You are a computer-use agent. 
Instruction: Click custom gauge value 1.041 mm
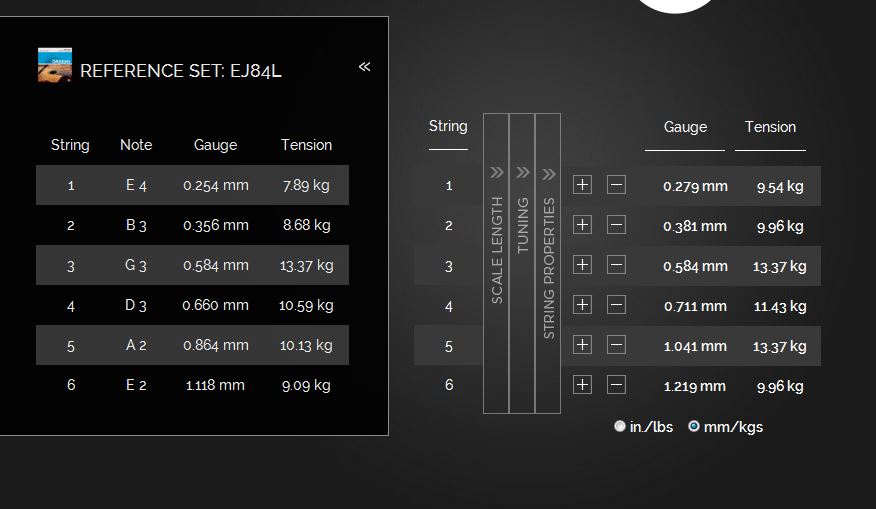[695, 346]
